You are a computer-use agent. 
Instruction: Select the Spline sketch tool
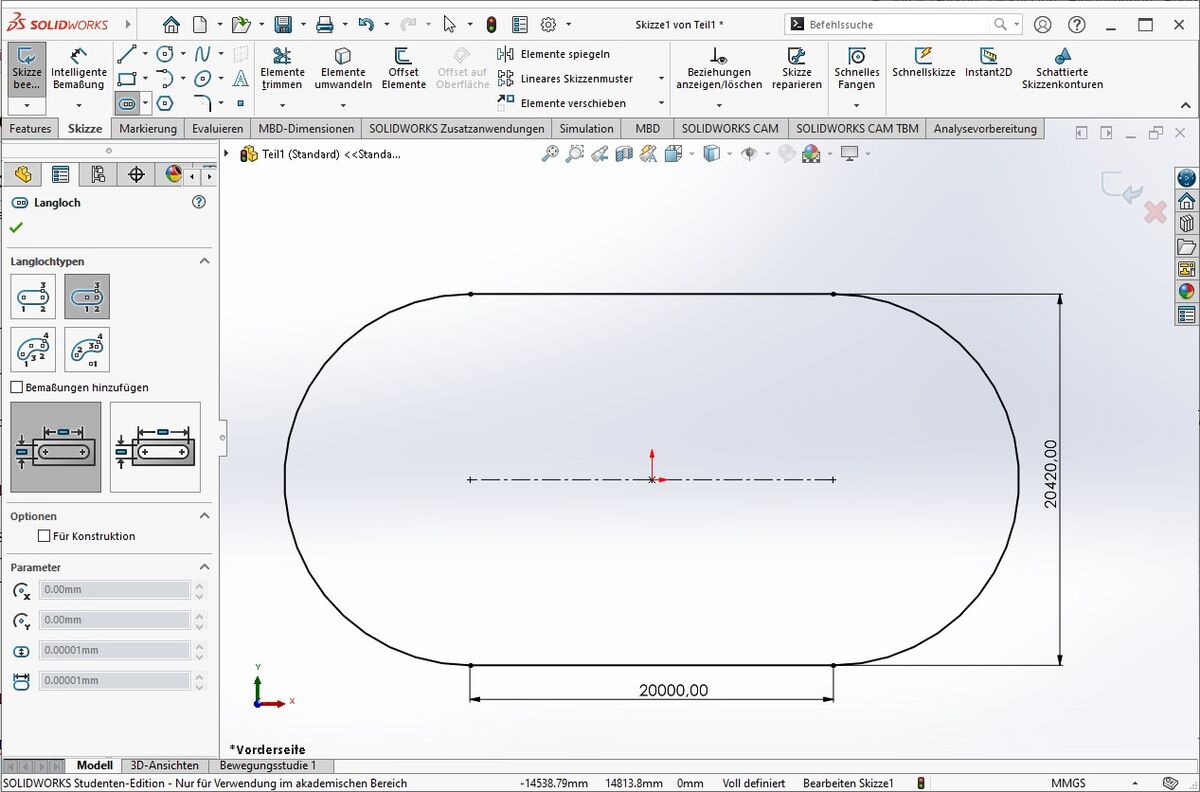pyautogui.click(x=203, y=54)
